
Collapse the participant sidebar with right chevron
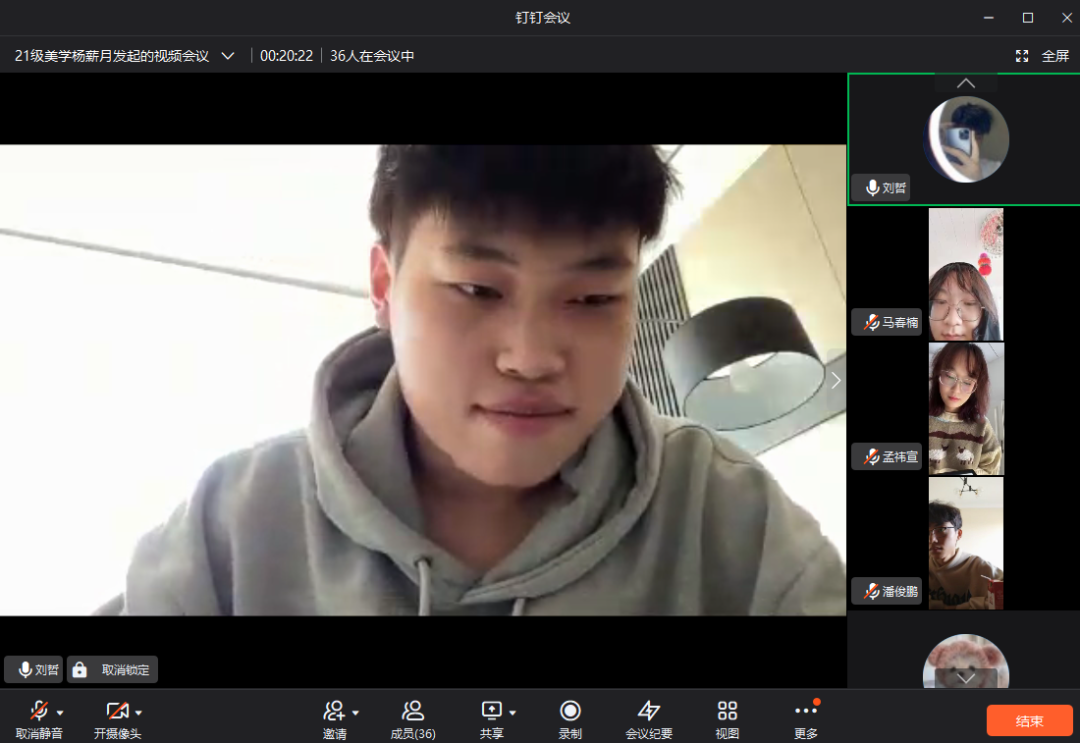pos(836,380)
